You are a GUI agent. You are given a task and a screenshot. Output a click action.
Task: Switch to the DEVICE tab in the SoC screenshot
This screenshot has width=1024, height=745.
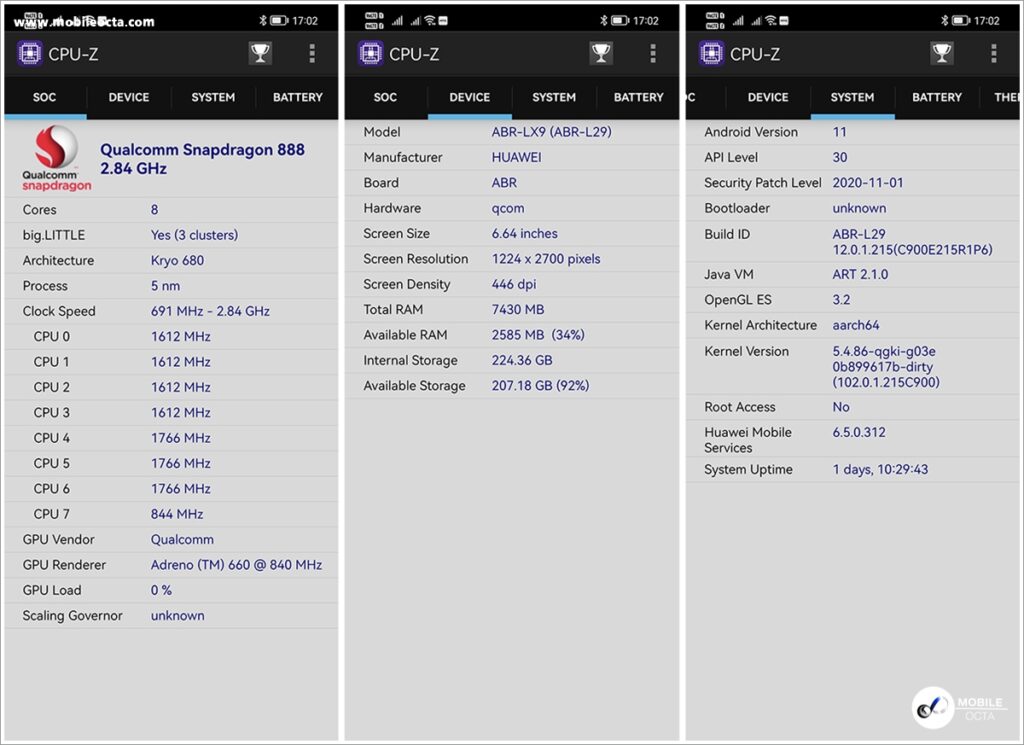[x=129, y=97]
